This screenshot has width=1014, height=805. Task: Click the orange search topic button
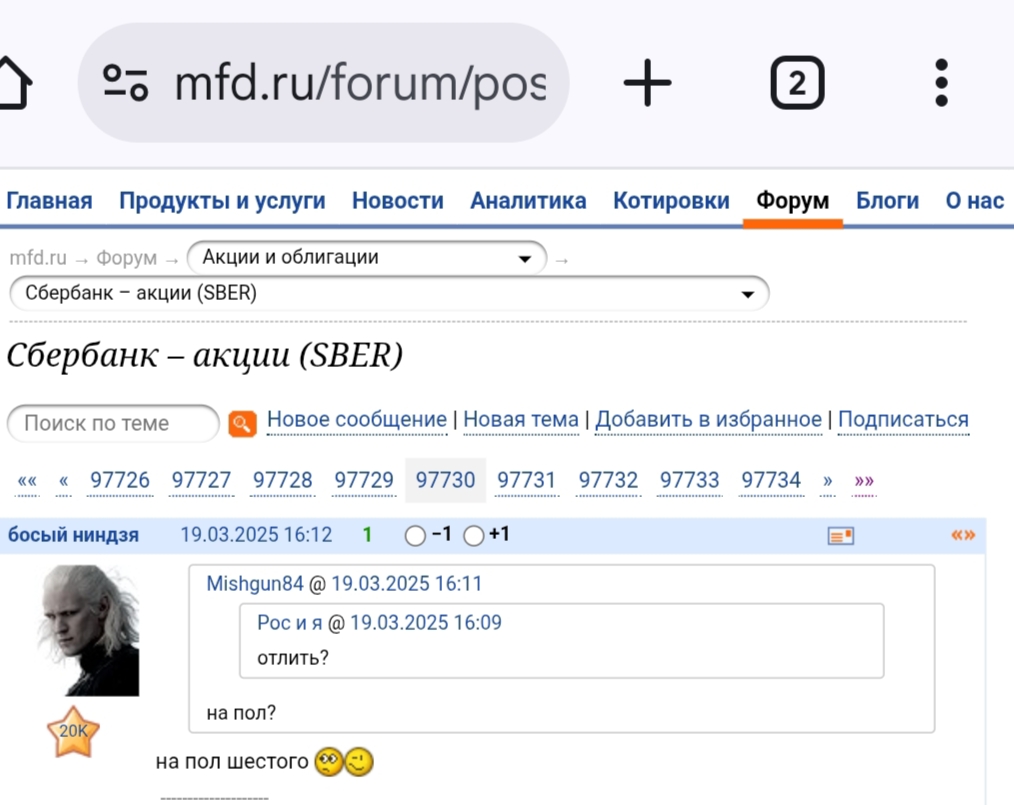point(243,424)
